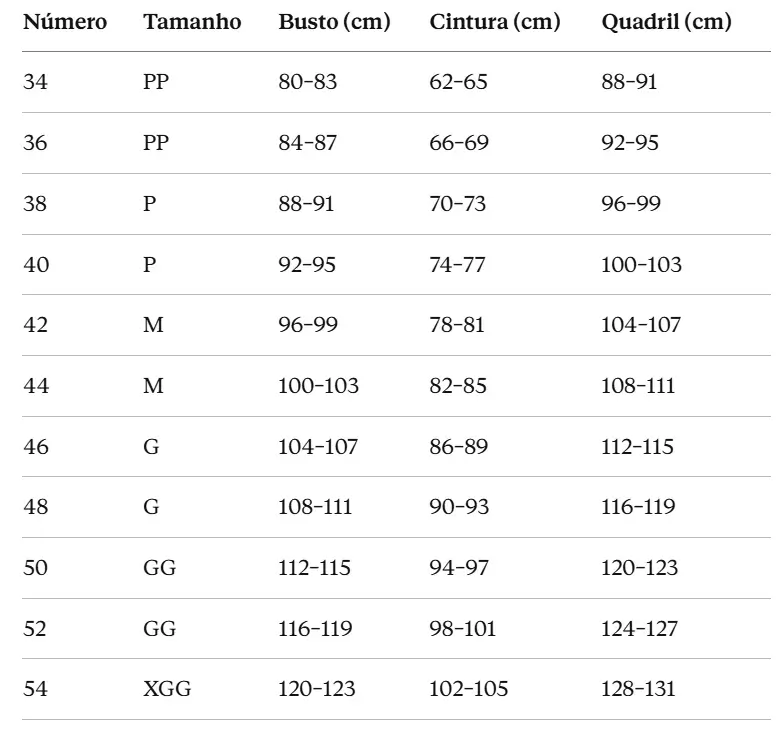Select the XGG size cell
The image size is (780, 736).
[x=167, y=689]
